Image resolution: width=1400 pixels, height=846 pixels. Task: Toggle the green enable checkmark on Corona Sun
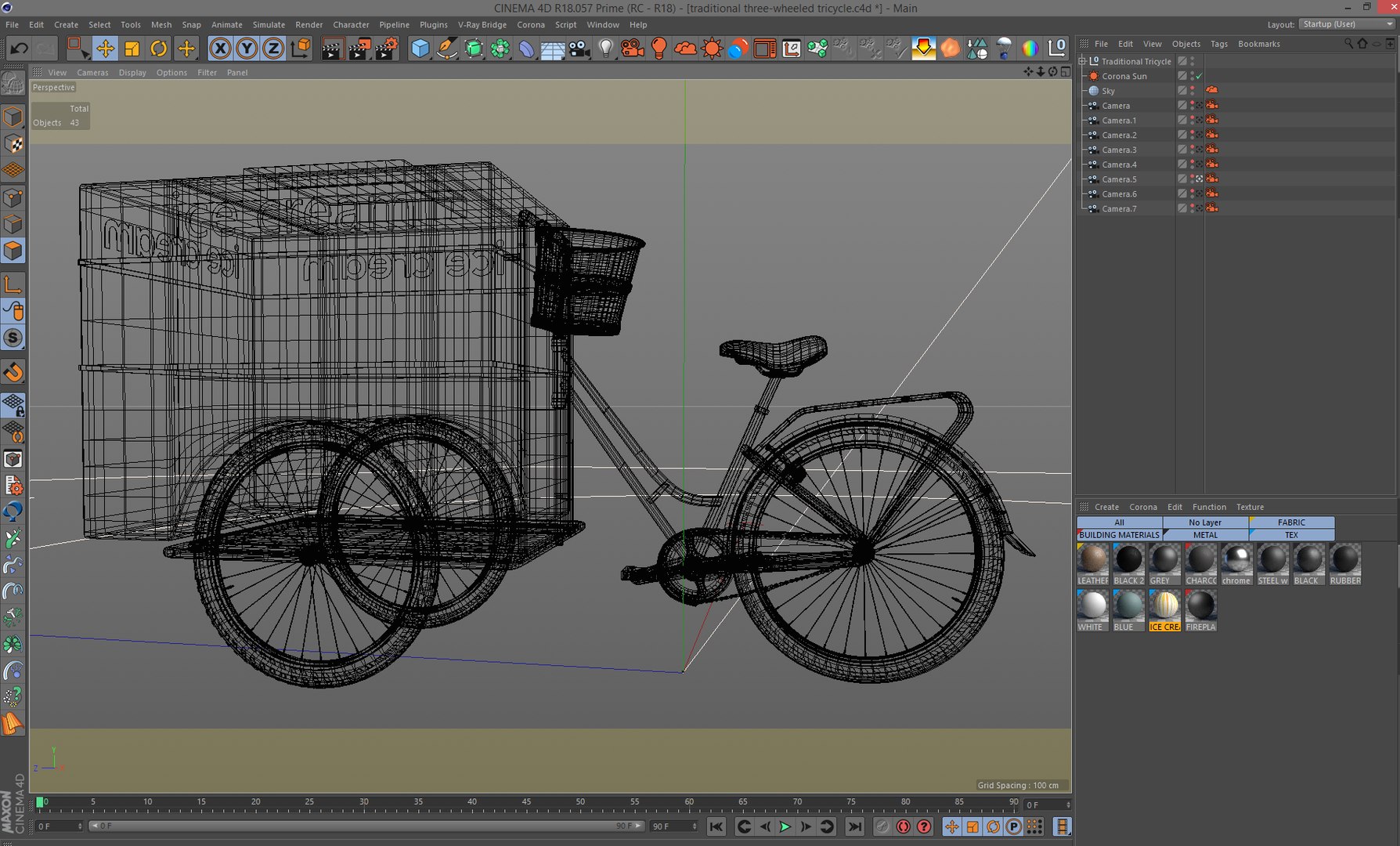(1199, 76)
